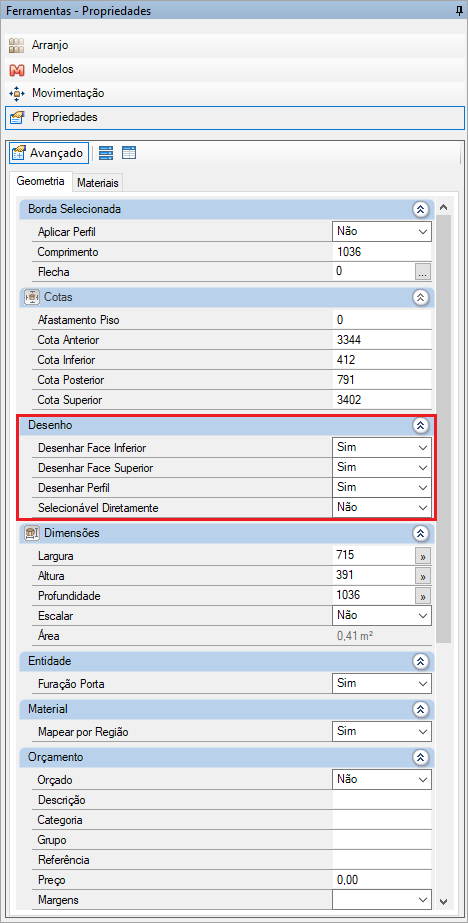Collapse the Desenho section
468x923 pixels.
click(420, 426)
